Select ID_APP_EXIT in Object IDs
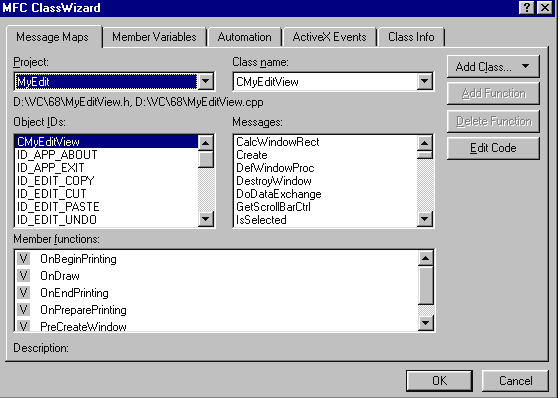 (106, 168)
